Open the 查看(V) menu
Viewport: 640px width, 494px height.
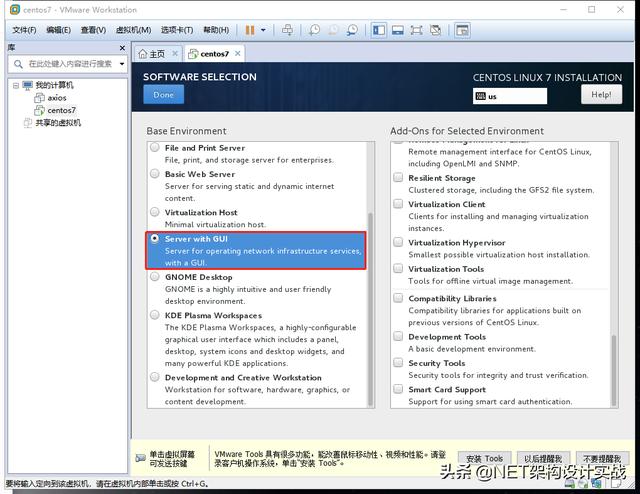[x=93, y=30]
